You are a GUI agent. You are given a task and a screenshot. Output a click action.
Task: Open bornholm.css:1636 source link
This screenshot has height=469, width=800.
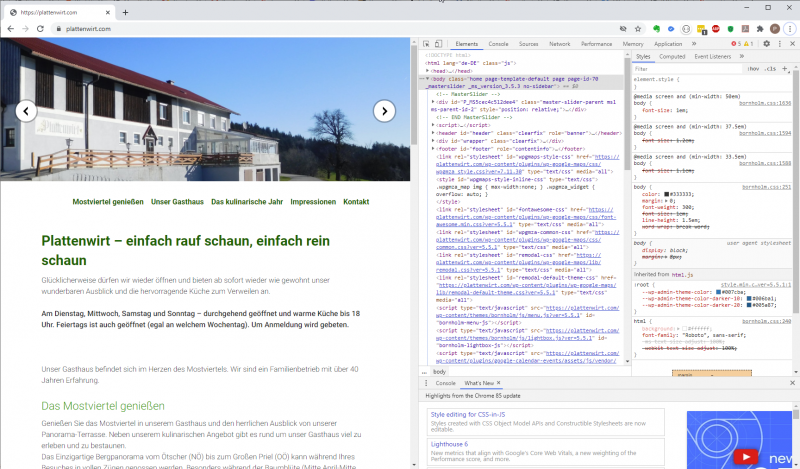765,103
